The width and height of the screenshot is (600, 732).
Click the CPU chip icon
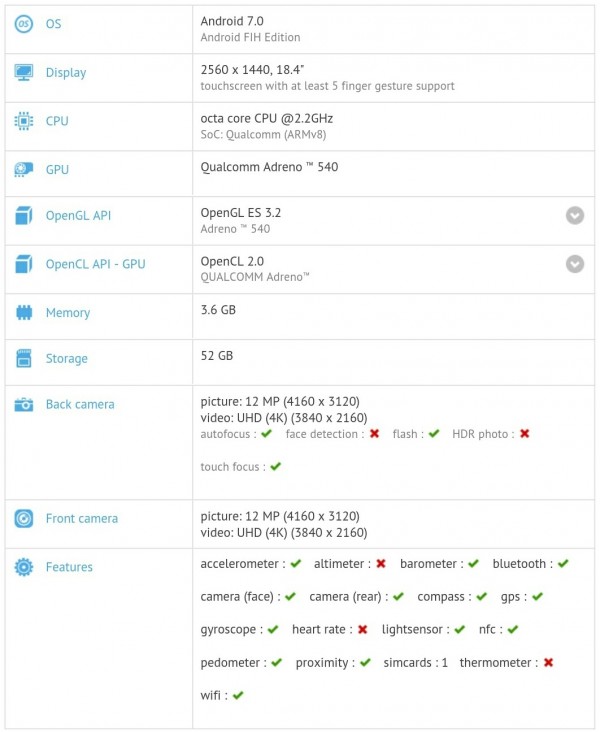24,121
